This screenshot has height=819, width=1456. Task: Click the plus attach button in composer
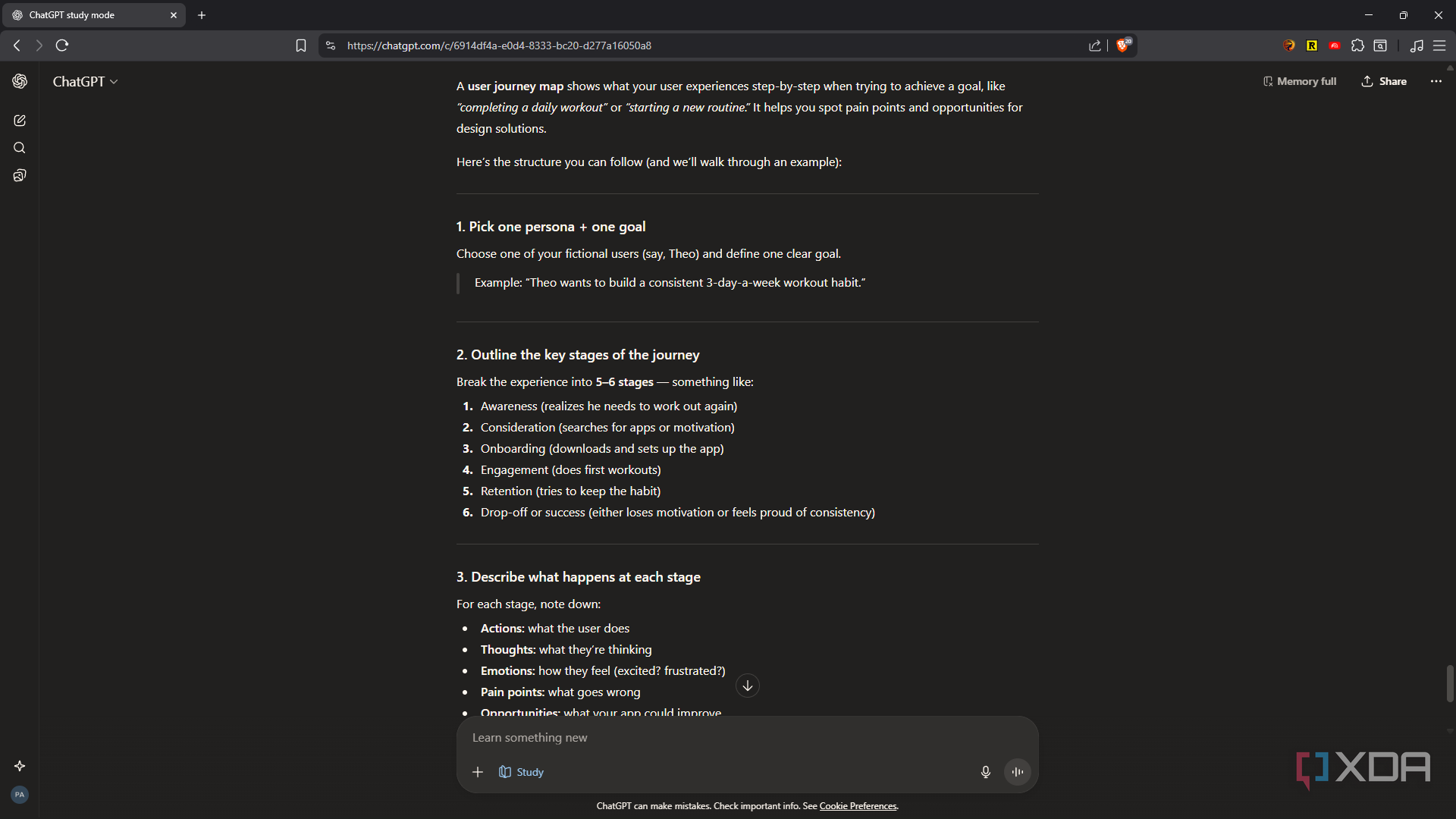(x=478, y=772)
